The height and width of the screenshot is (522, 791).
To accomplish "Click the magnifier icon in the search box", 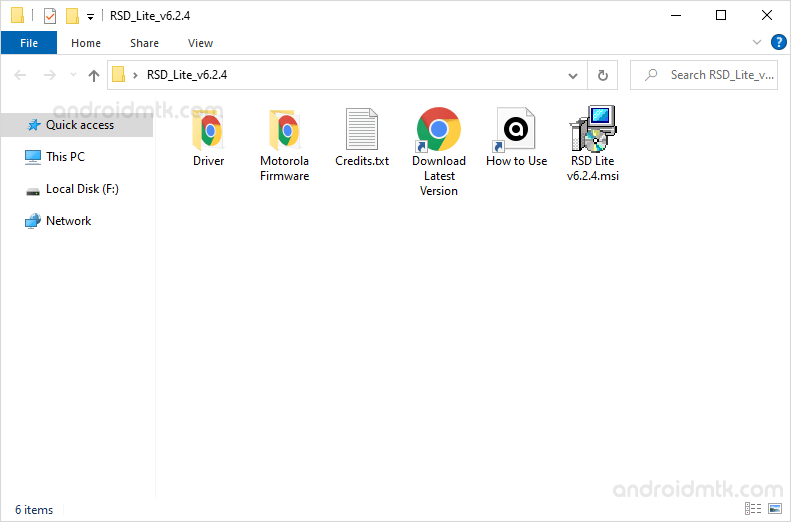I will [x=651, y=75].
